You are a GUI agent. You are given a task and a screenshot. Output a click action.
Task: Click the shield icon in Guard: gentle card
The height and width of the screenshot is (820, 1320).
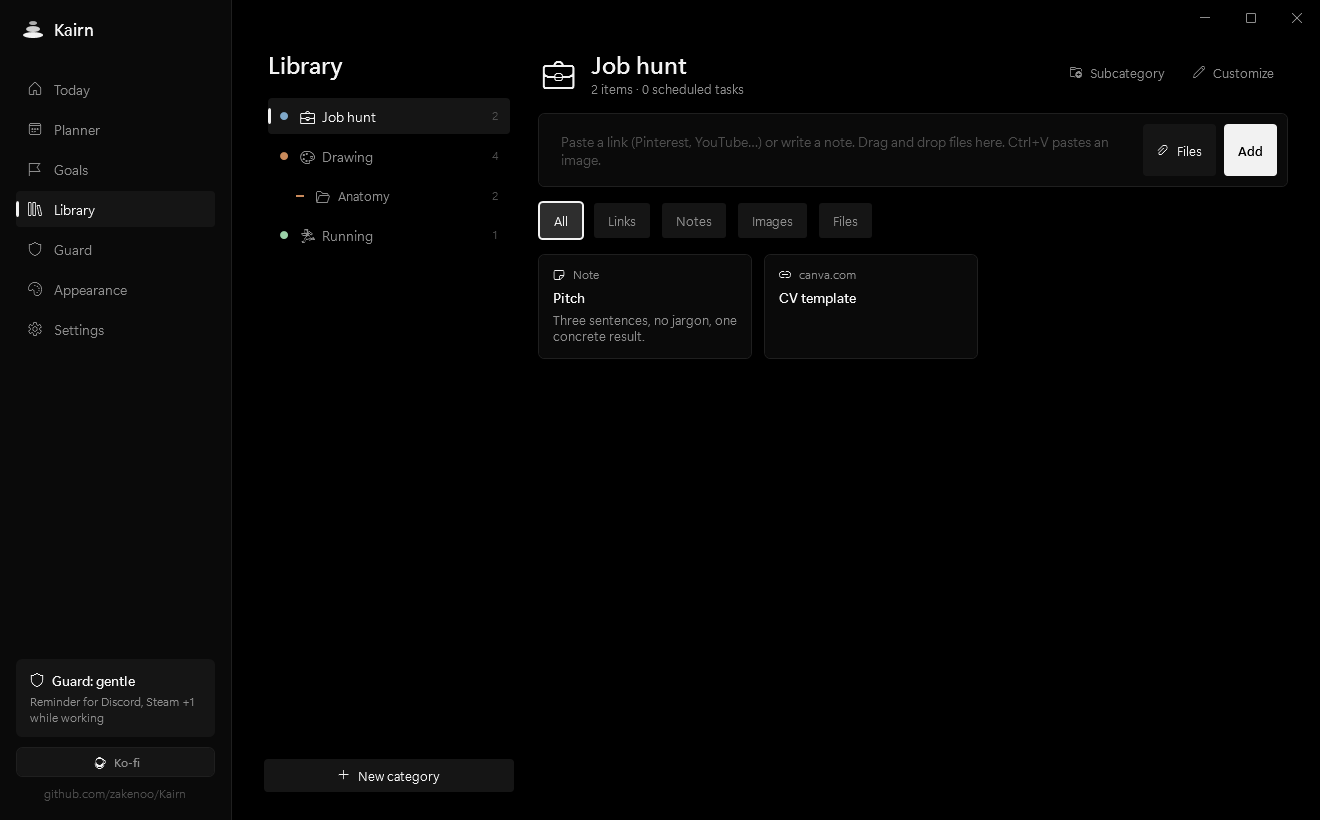coord(37,680)
